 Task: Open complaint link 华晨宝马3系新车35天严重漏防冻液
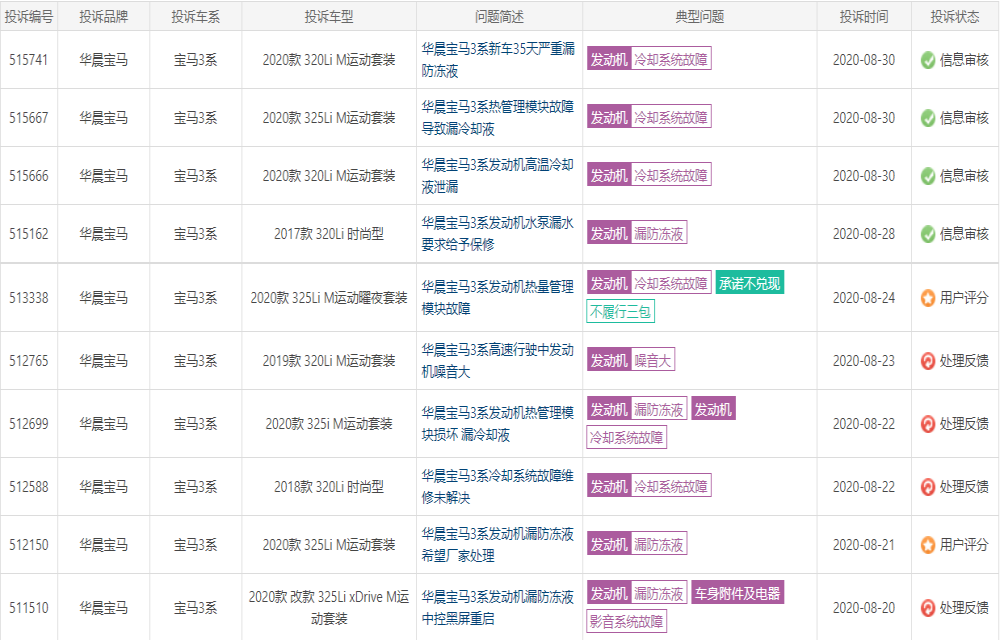(x=498, y=60)
